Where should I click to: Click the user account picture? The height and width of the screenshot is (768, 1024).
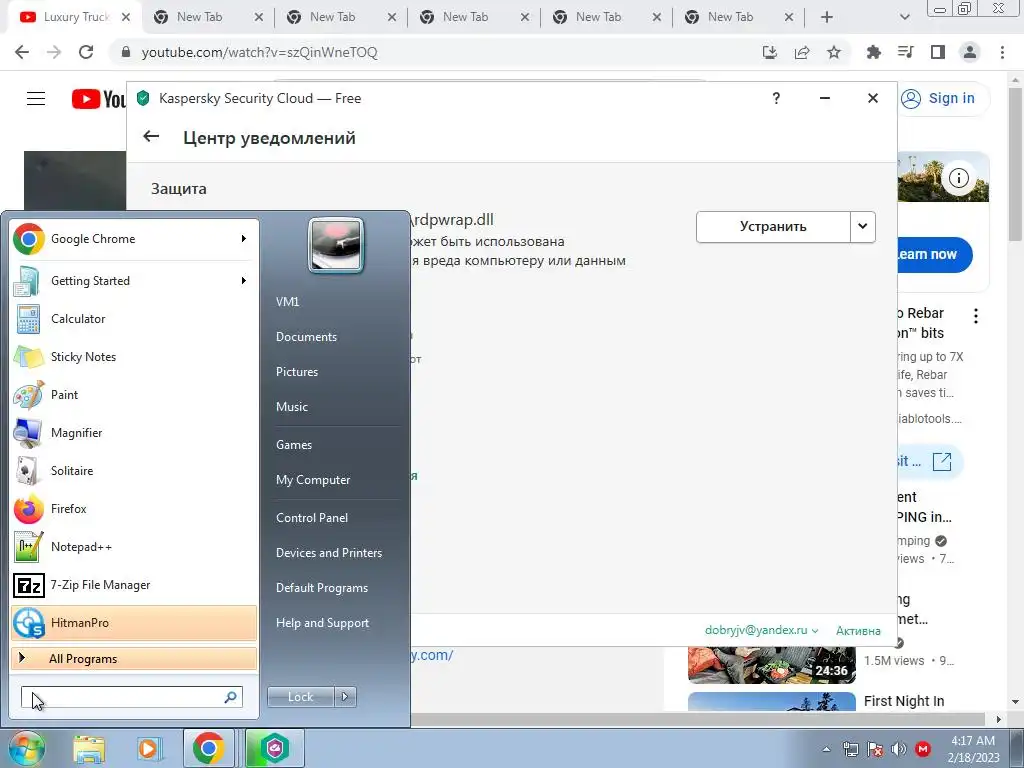point(336,245)
